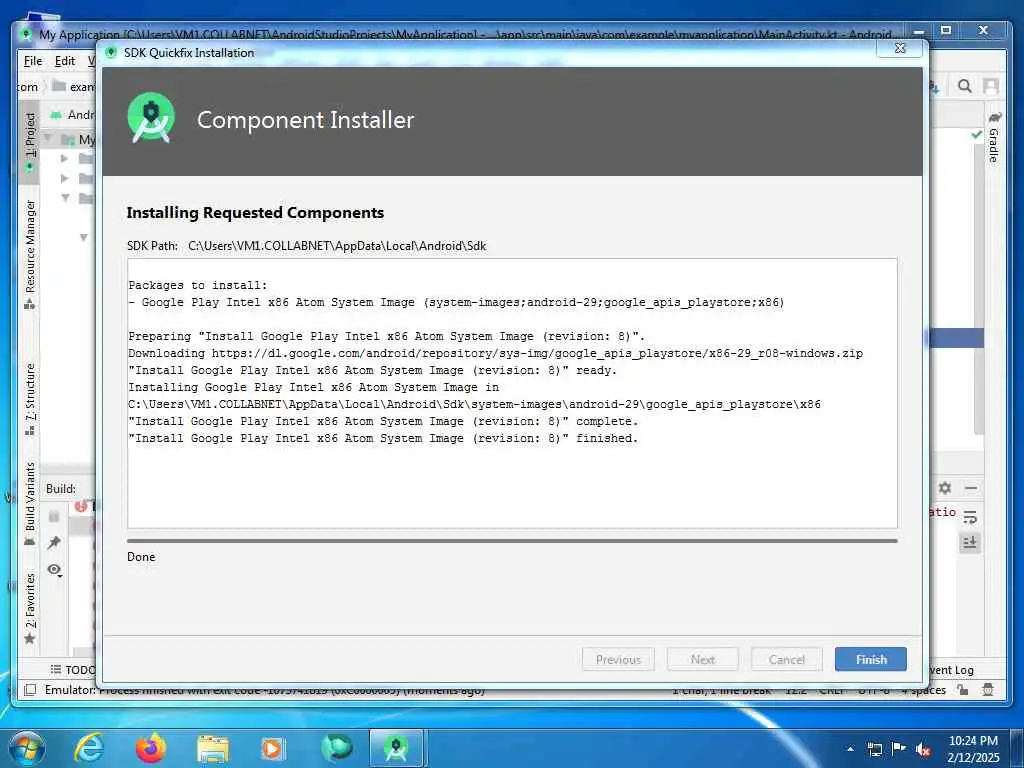Click the Stop icon in Build panel

pyautogui.click(x=54, y=517)
